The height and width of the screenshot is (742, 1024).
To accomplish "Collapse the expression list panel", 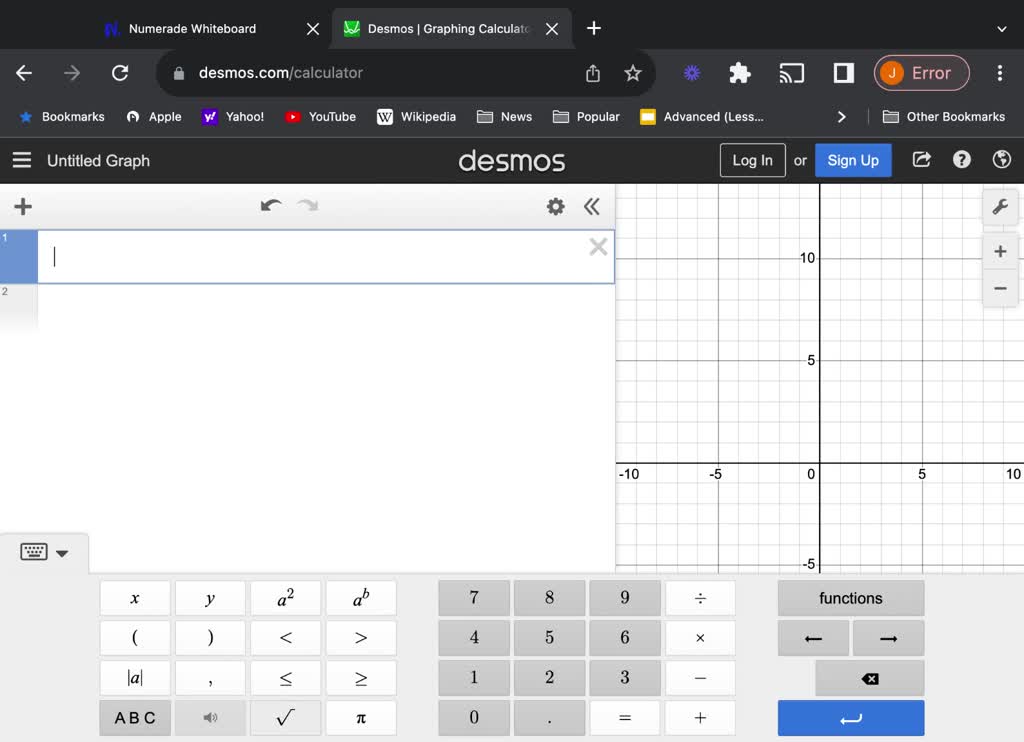I will (x=592, y=206).
